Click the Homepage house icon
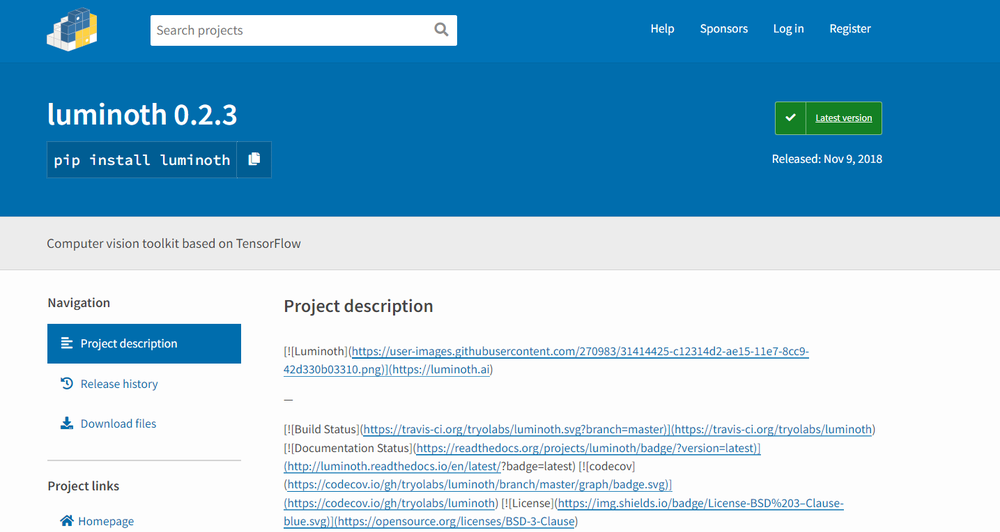 point(66,521)
